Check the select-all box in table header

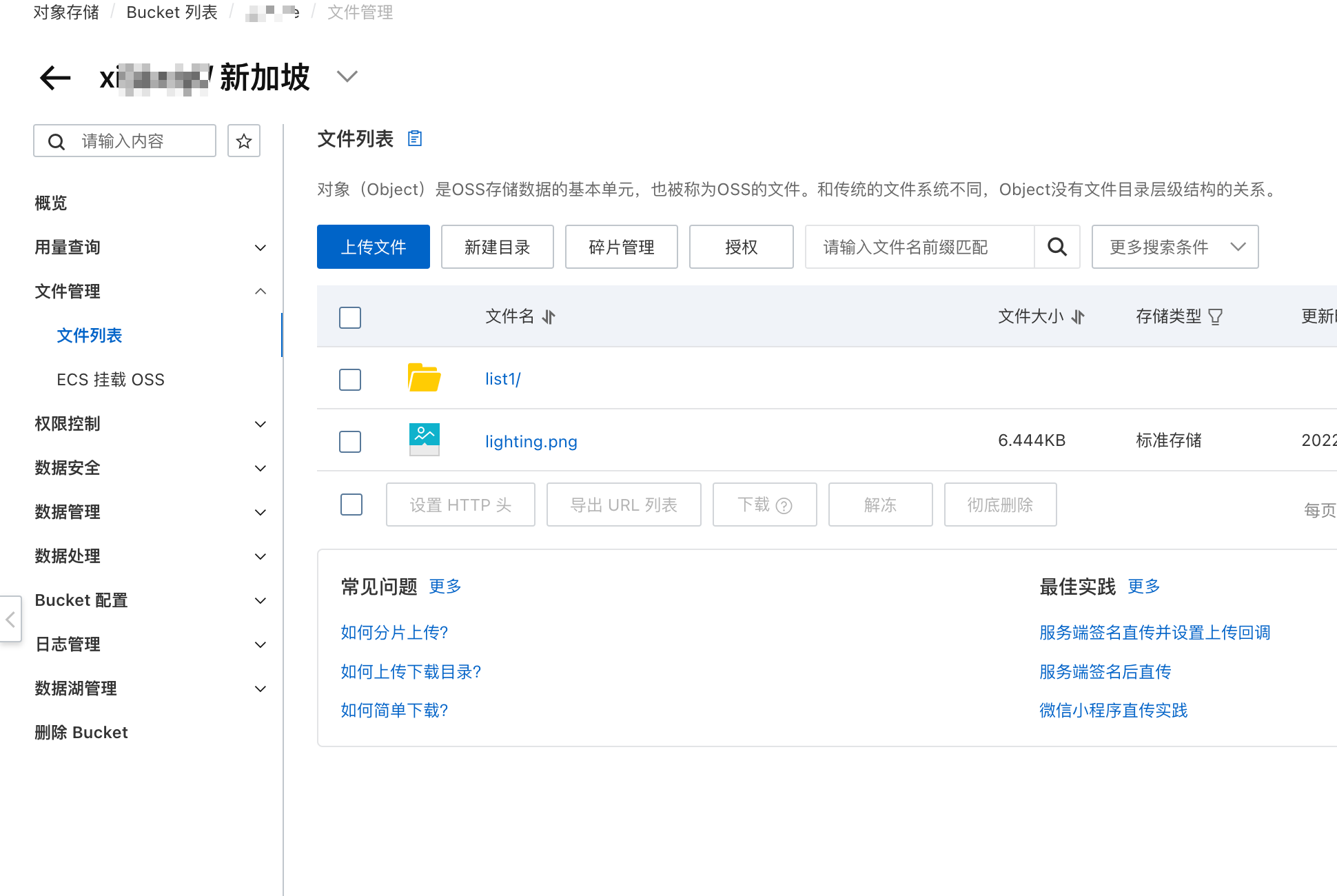coord(350,318)
